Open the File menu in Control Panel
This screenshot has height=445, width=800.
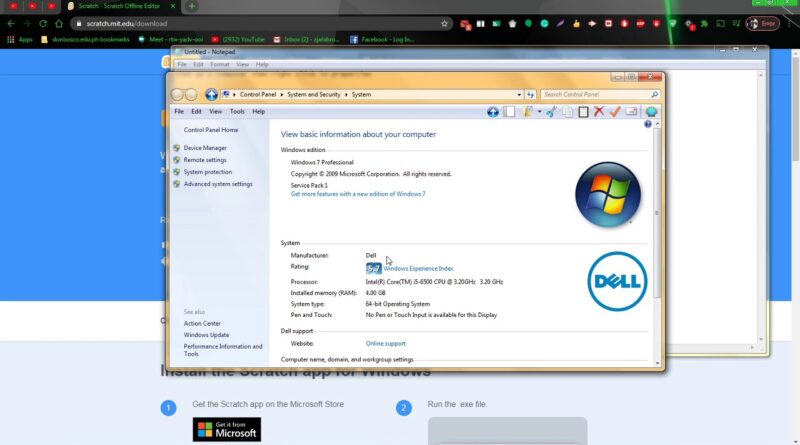(179, 111)
